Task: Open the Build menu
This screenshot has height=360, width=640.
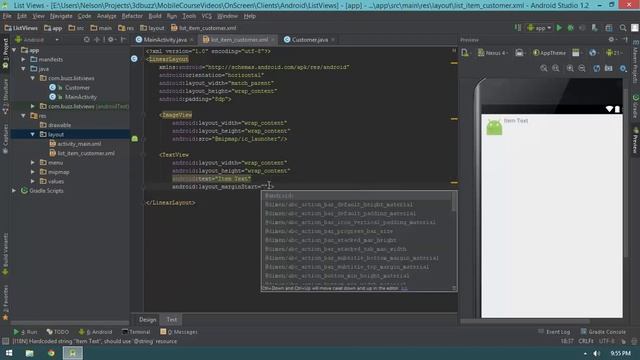Action: pos(155,16)
